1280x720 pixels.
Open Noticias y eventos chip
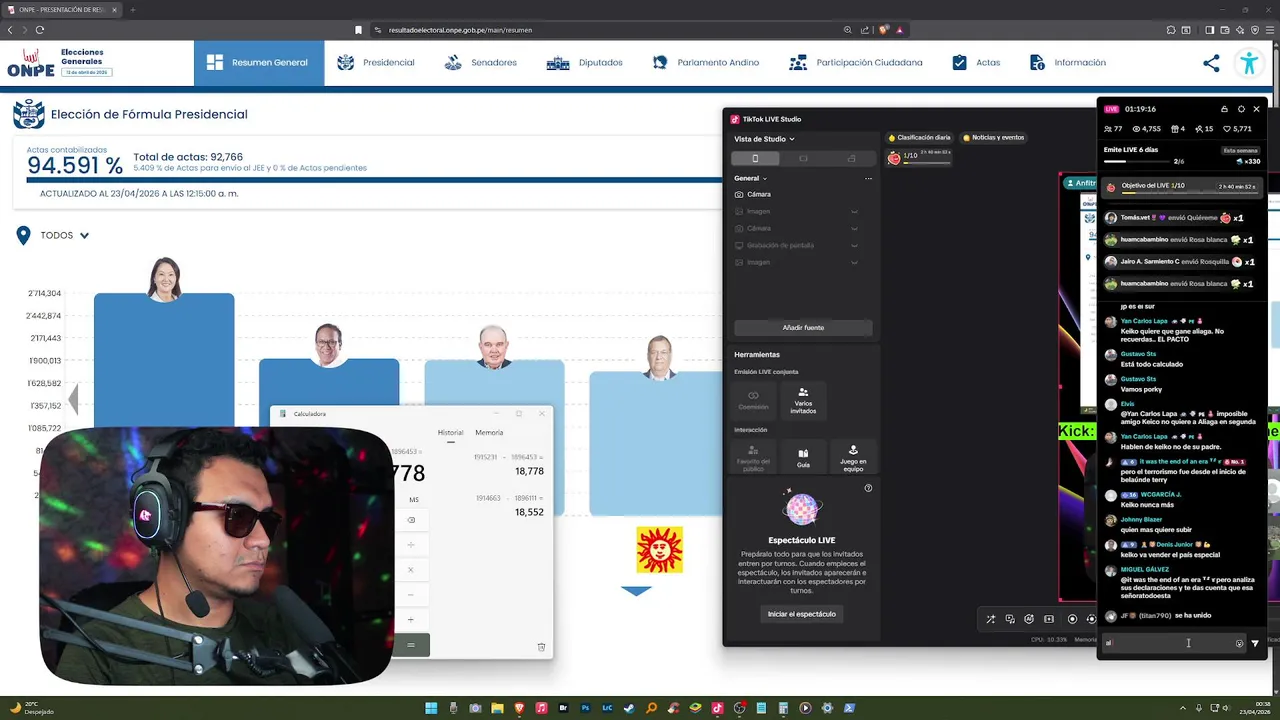point(993,138)
